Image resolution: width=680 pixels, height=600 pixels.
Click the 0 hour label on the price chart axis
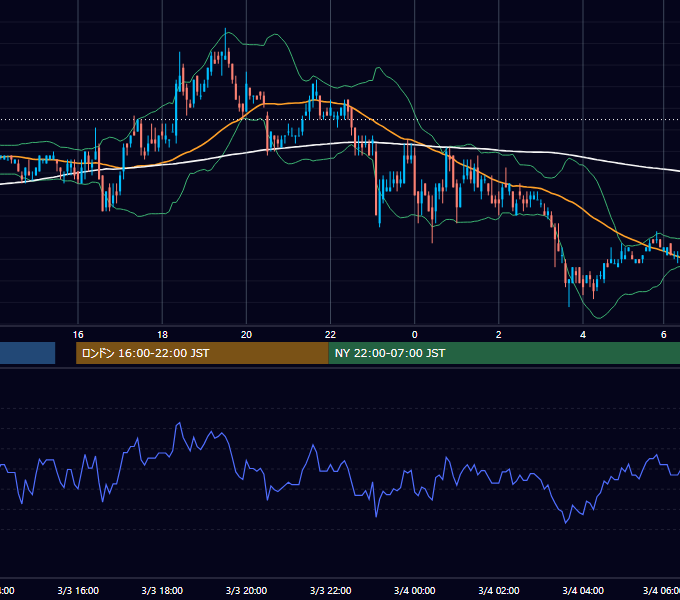pyautogui.click(x=415, y=334)
